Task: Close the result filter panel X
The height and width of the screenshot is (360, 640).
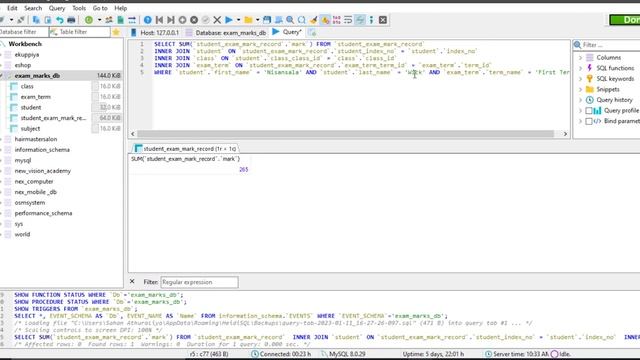Action: (132, 281)
